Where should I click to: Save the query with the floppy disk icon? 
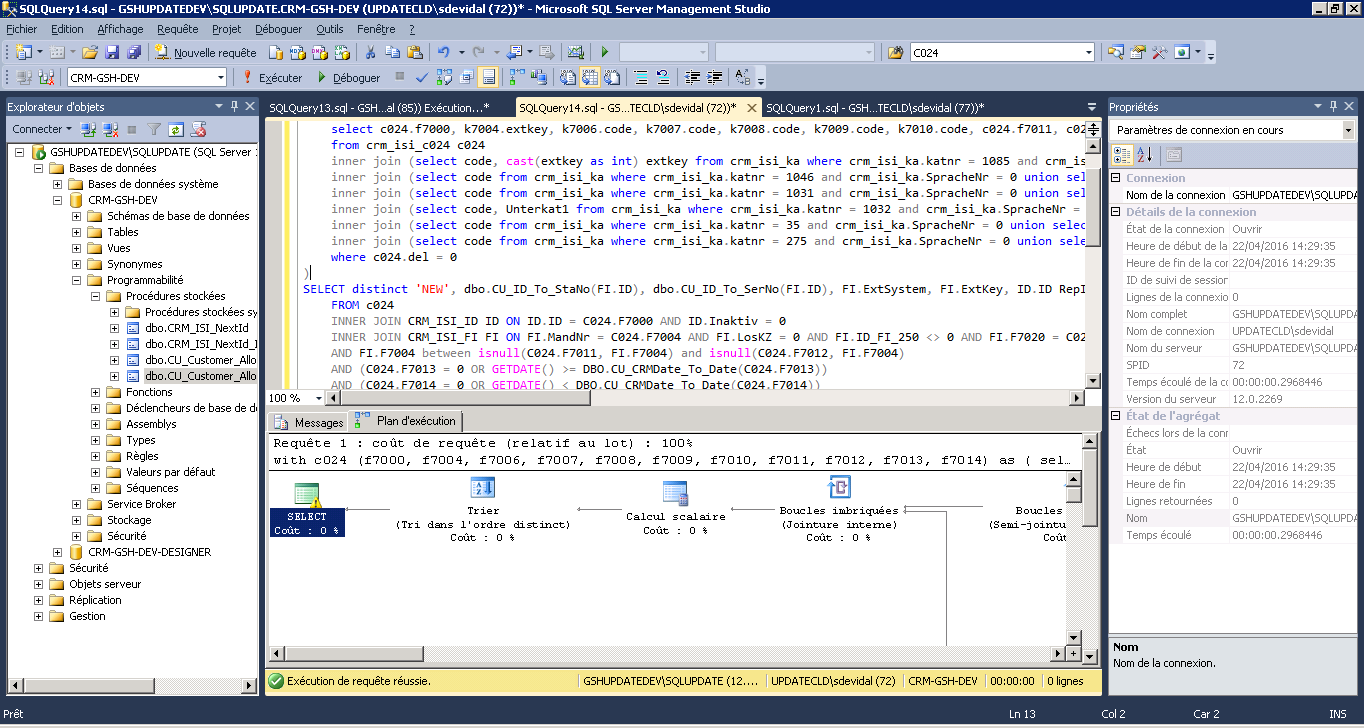(112, 52)
